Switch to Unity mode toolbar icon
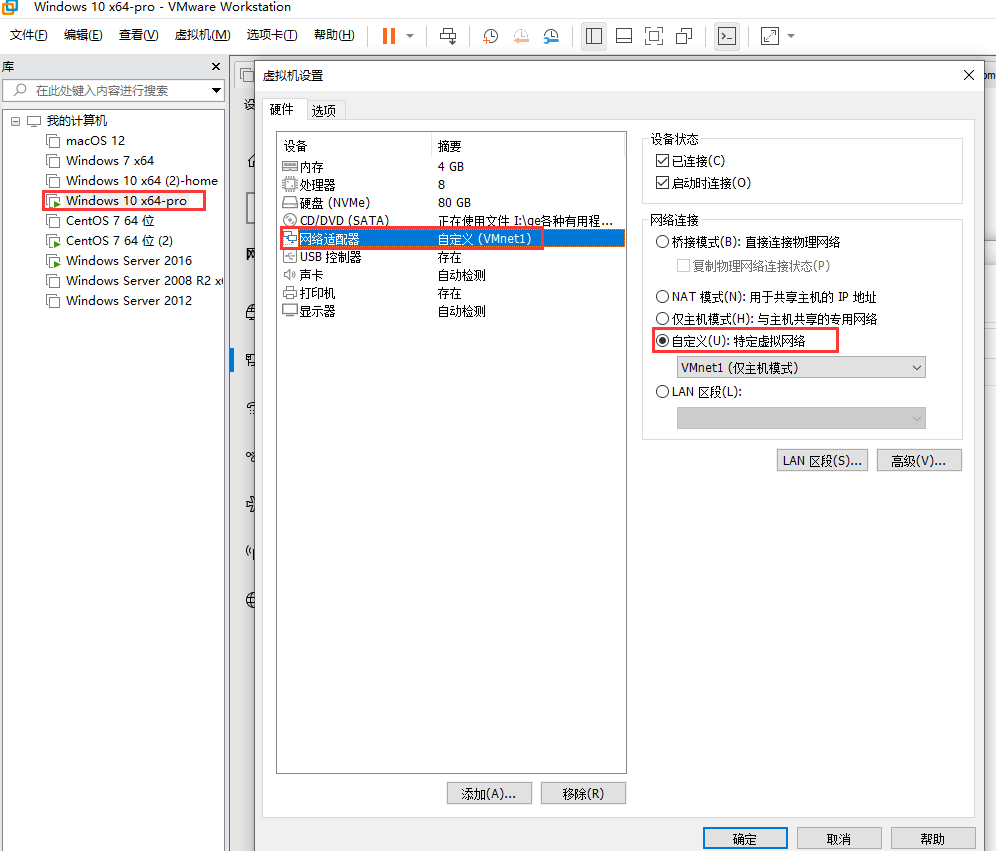 point(684,36)
